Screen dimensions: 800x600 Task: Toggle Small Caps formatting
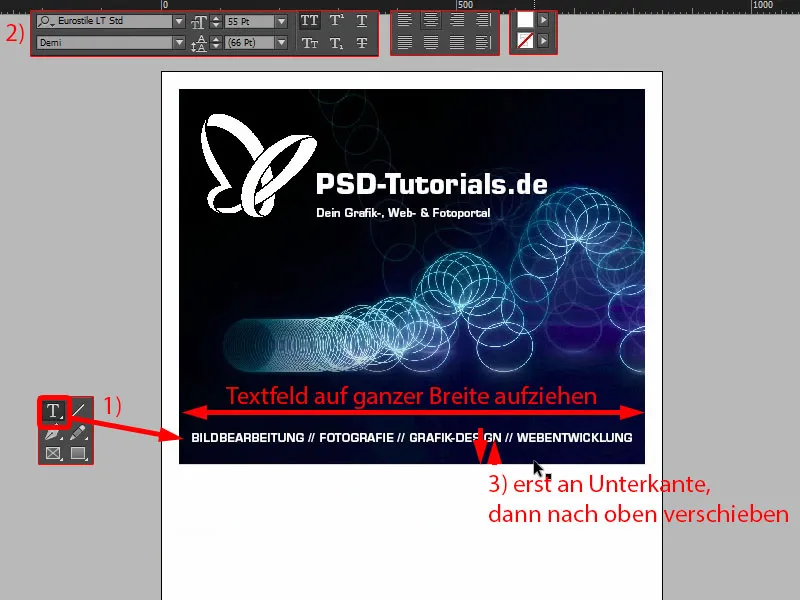309,43
